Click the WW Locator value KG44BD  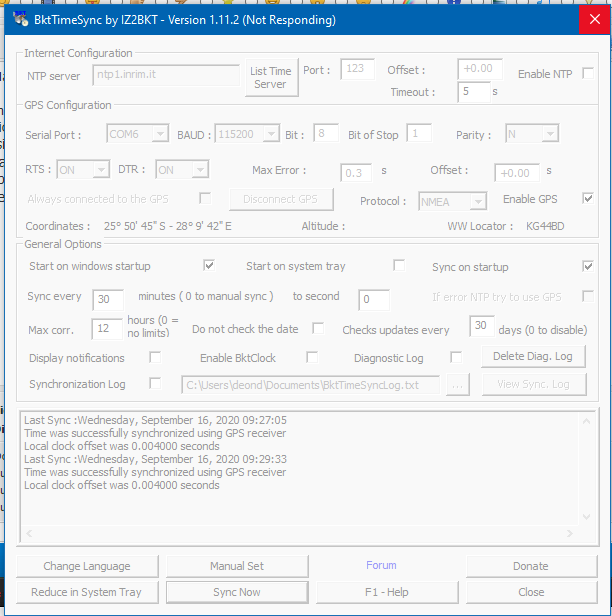pyautogui.click(x=545, y=226)
